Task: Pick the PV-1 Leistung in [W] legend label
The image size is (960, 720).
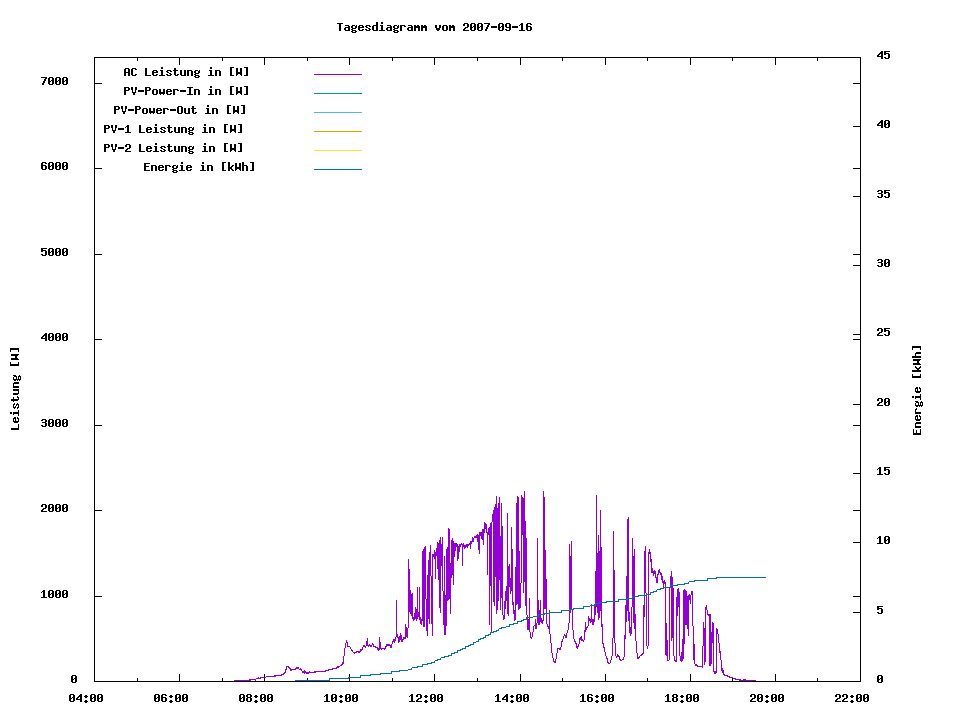Action: [173, 129]
